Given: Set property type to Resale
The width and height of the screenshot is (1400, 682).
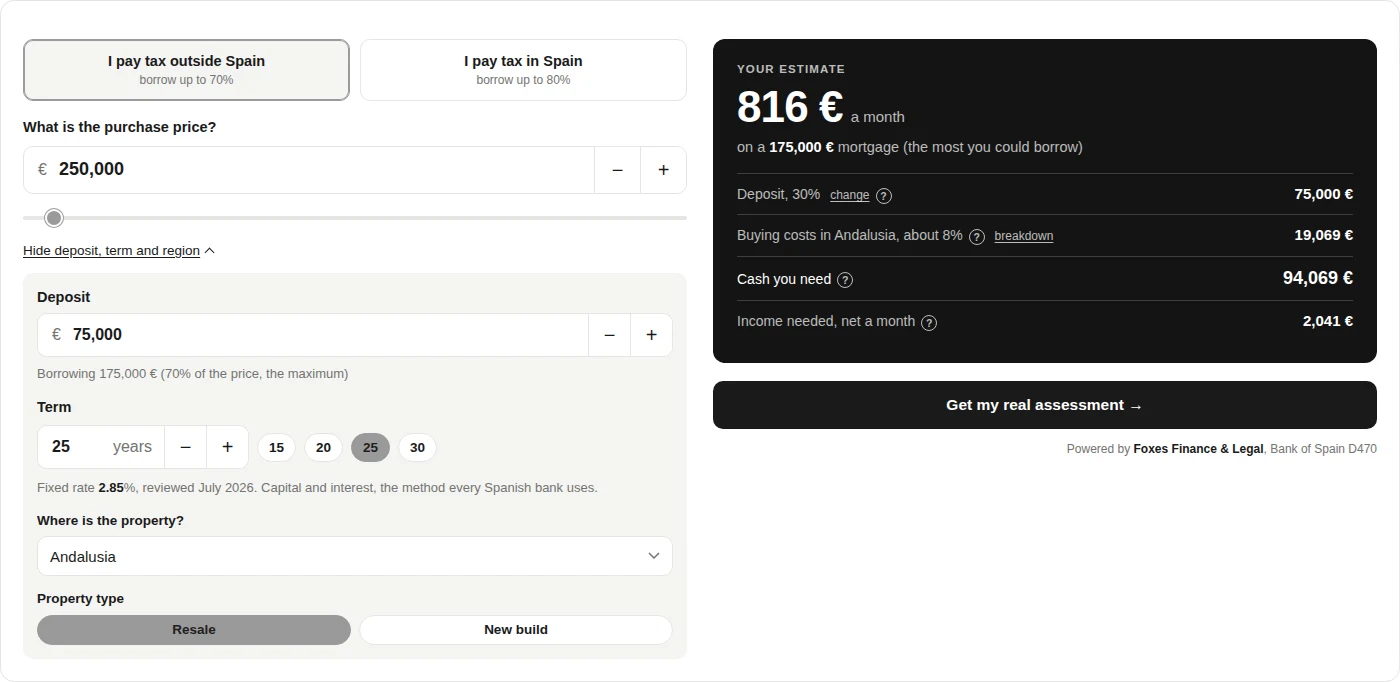Looking at the screenshot, I should 194,630.
